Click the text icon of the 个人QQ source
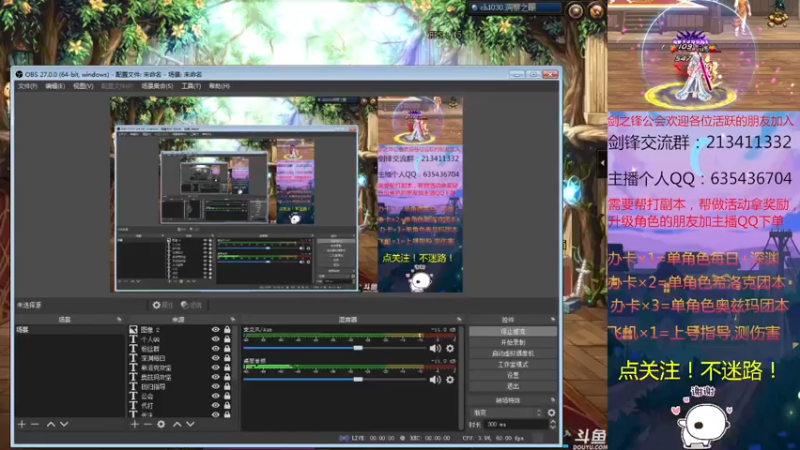The height and width of the screenshot is (450, 800). tap(133, 339)
